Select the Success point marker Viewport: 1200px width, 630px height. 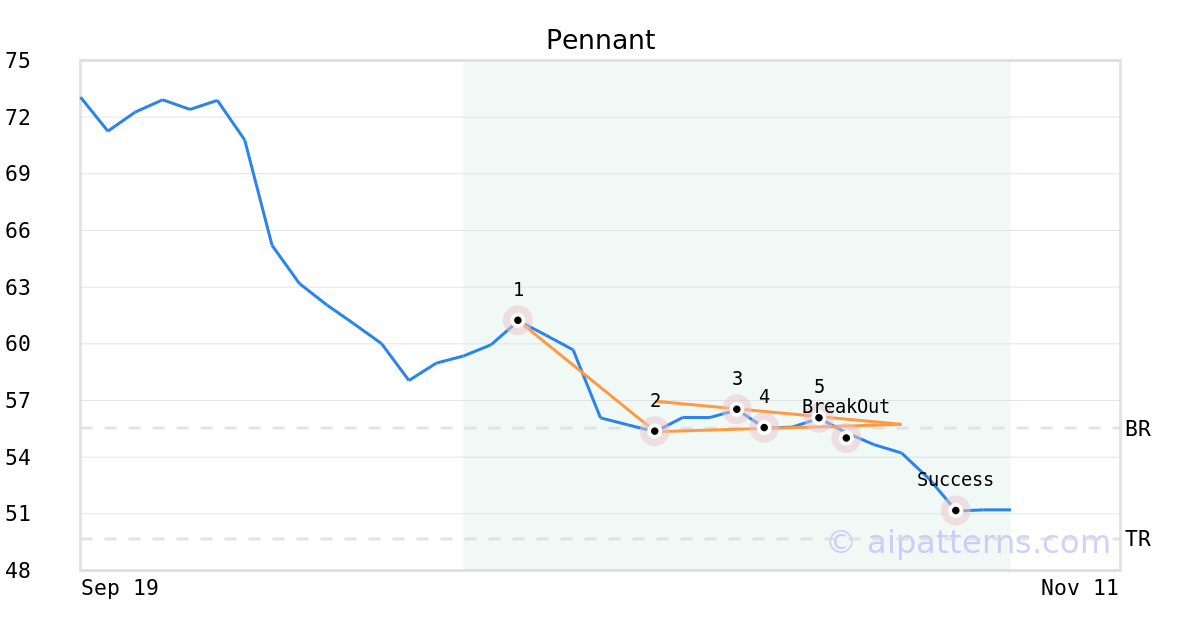pyautogui.click(x=955, y=510)
